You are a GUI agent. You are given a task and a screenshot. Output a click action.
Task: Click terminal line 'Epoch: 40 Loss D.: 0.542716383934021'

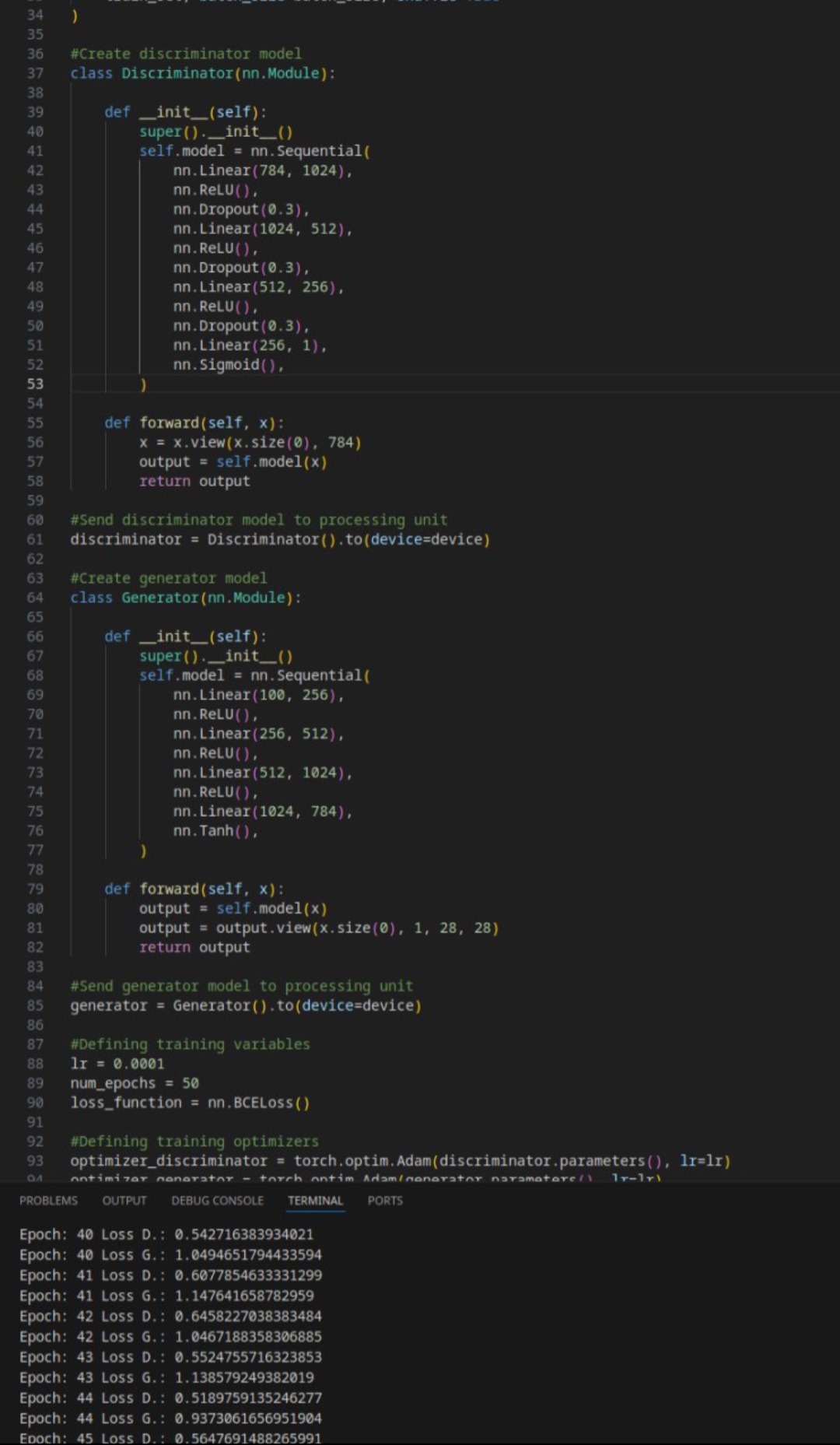coord(166,1235)
